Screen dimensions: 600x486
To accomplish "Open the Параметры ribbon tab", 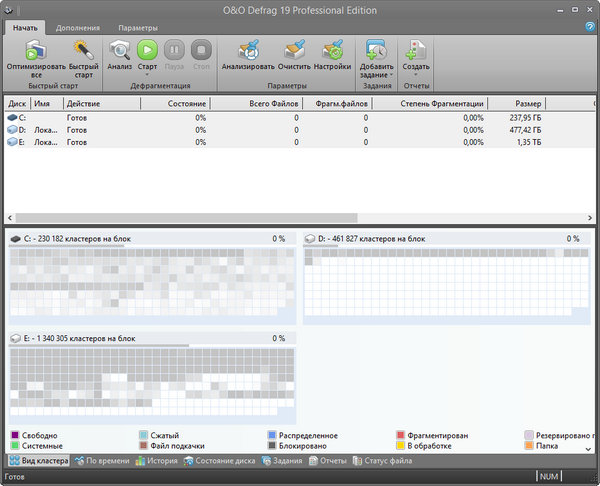I will (137, 28).
